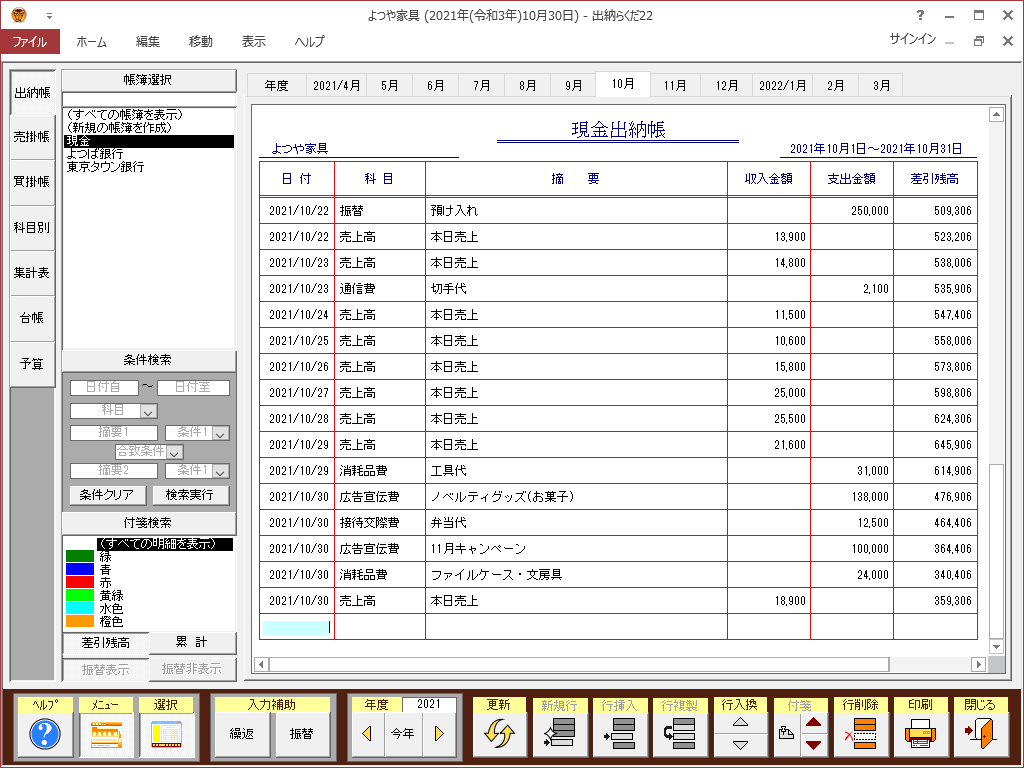Open the 条件1 dropdown beside 摘要1
The height and width of the screenshot is (768, 1024).
221,433
